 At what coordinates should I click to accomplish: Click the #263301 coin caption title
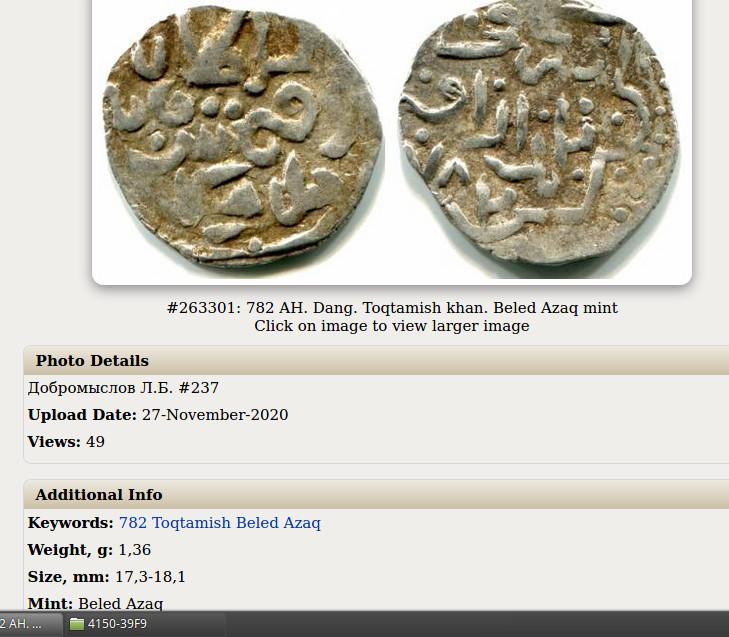coord(392,308)
